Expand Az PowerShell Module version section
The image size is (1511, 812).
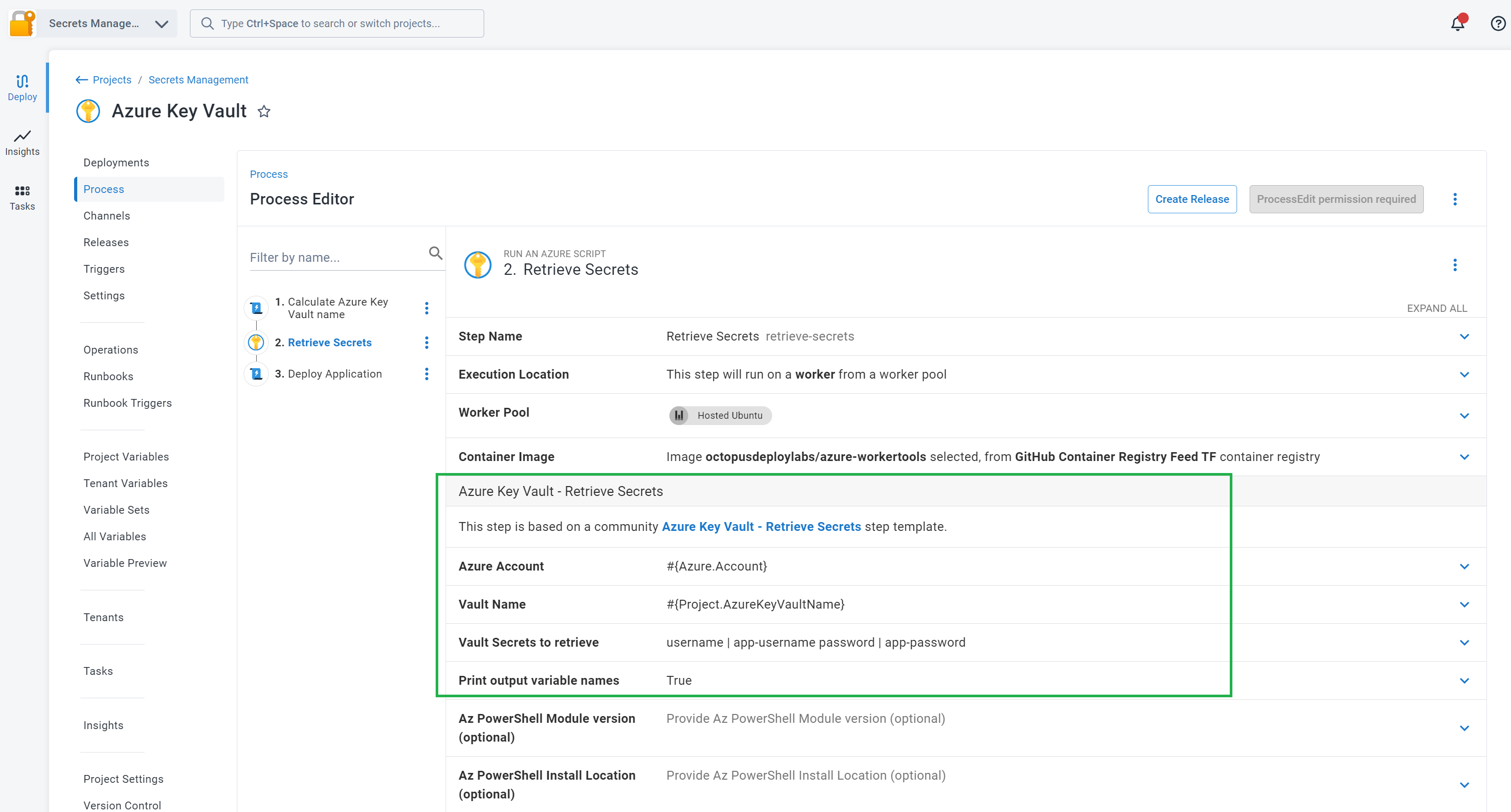coord(1464,728)
